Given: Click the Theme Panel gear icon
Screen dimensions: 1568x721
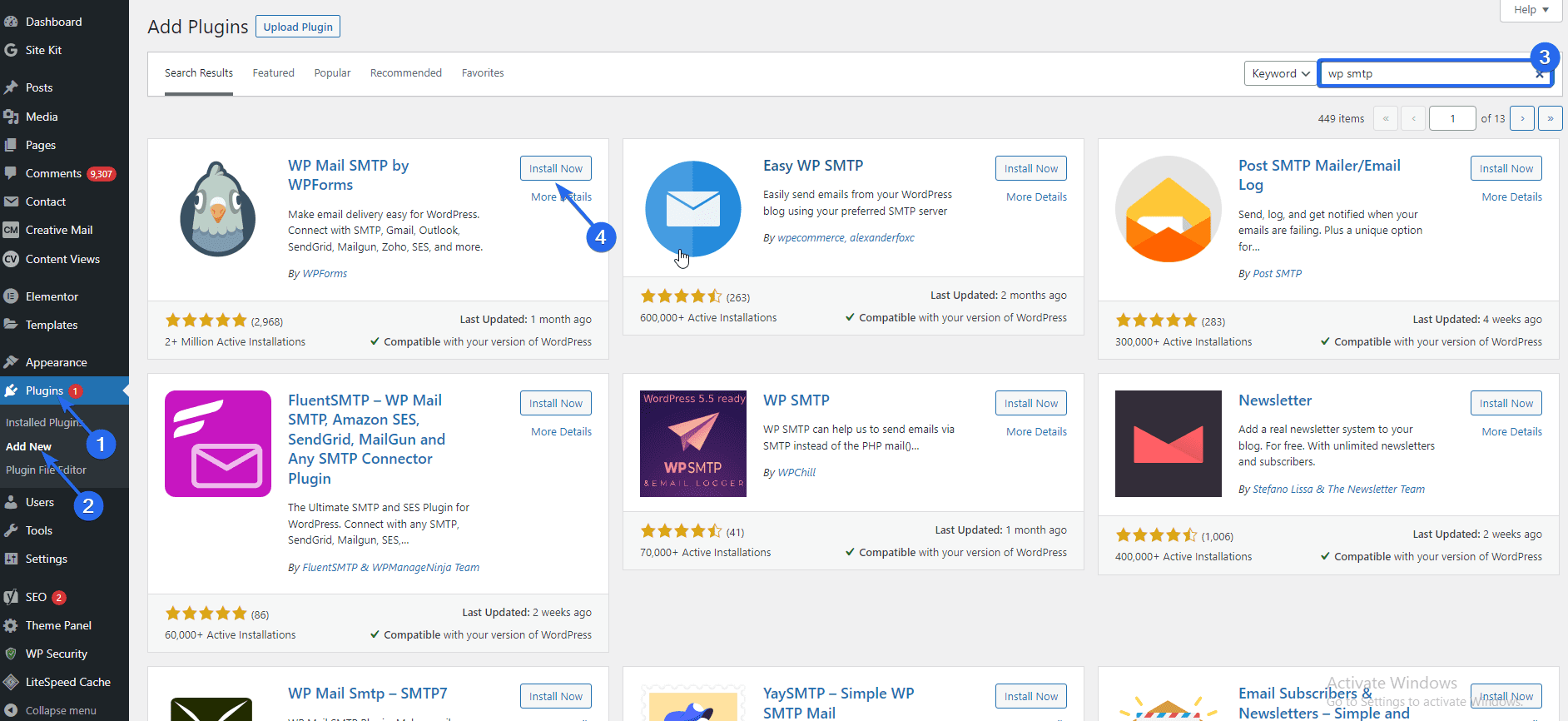Looking at the screenshot, I should (x=11, y=625).
